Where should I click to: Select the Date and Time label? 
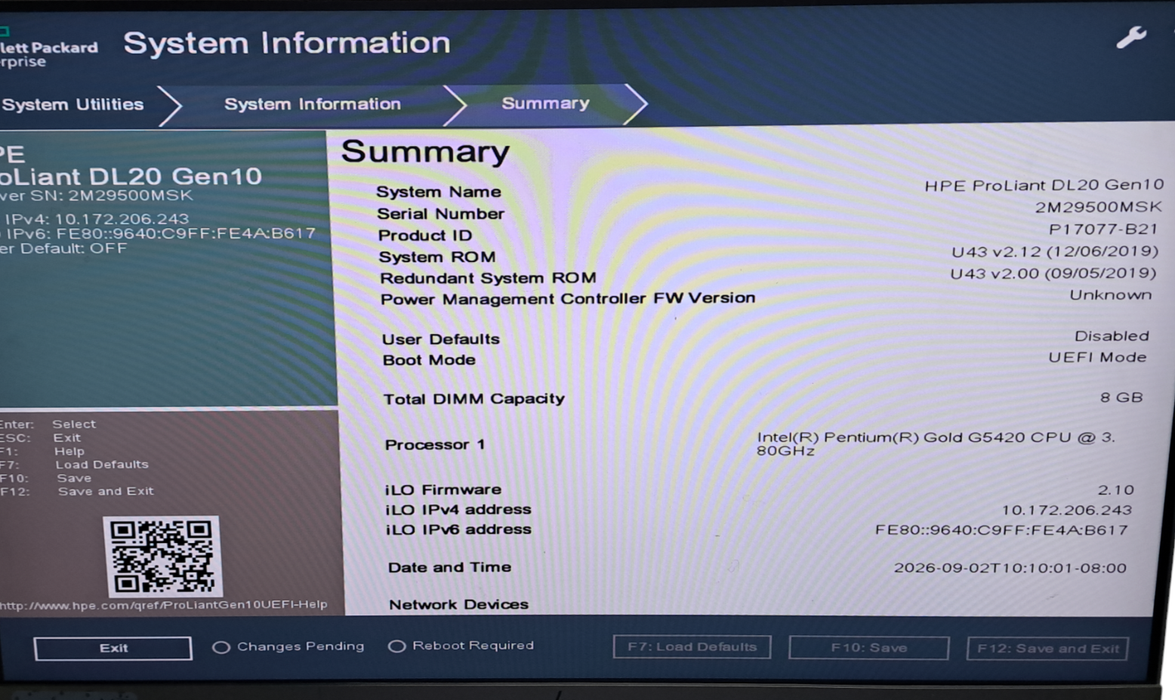(x=450, y=567)
